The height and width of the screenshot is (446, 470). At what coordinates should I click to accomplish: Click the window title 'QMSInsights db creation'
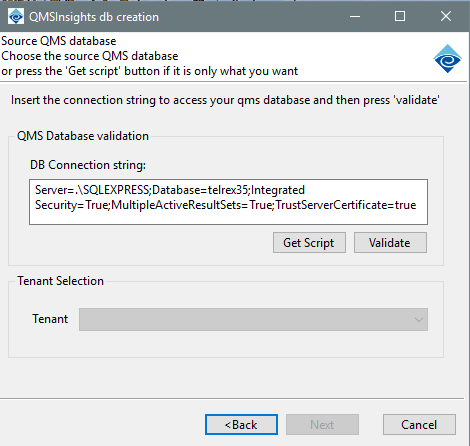94,17
